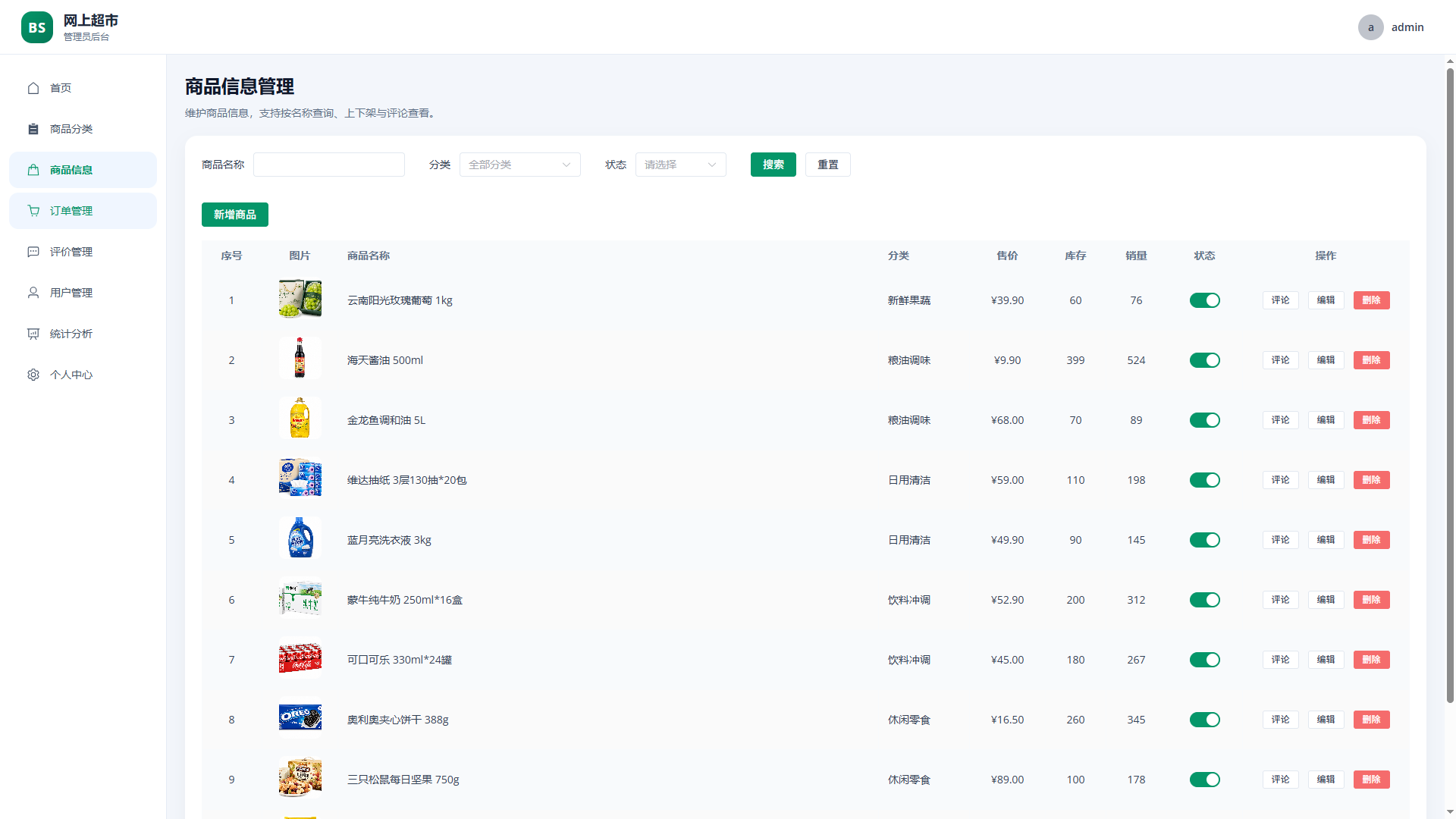Click the 蓝月亮洗衣液 product image
The width and height of the screenshot is (1456, 819).
tap(300, 538)
